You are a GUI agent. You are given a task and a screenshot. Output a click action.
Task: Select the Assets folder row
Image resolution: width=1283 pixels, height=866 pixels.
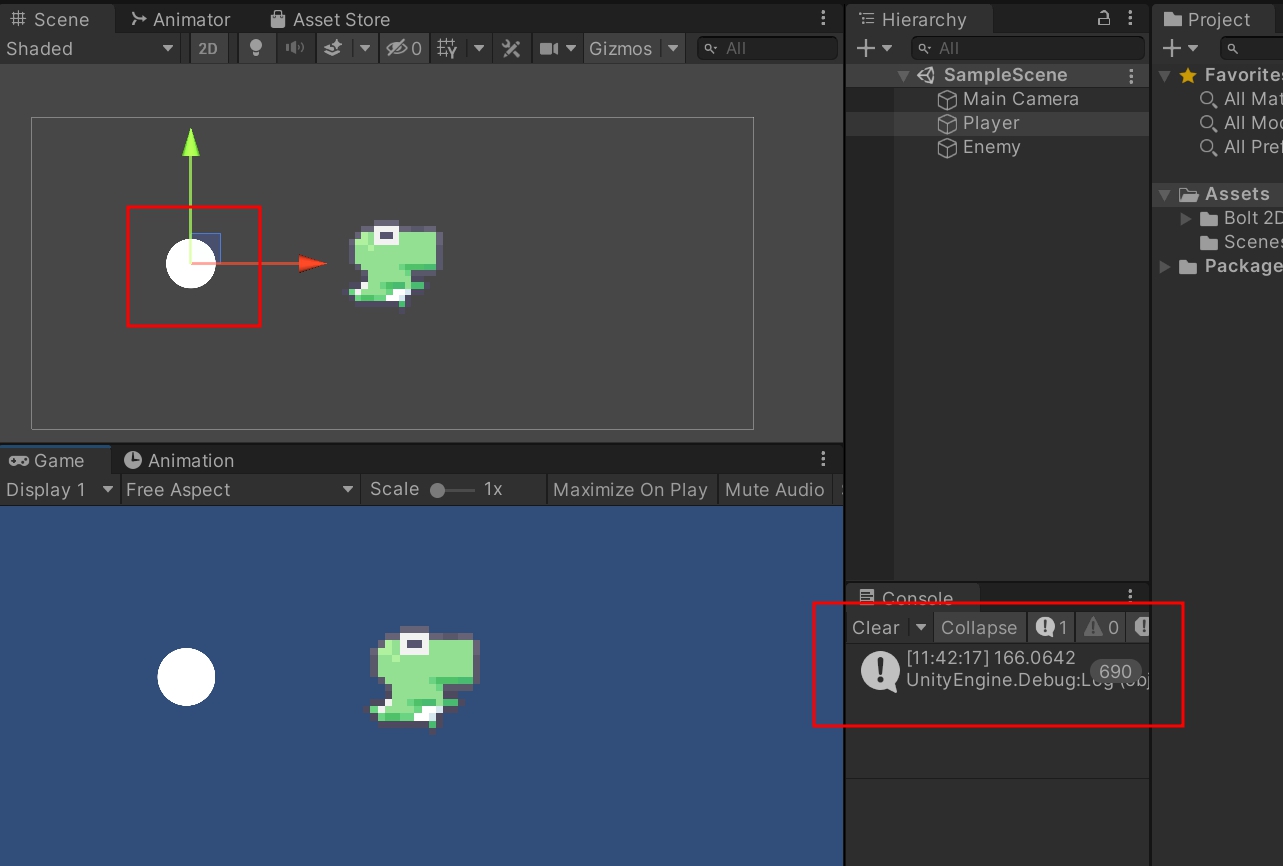pyautogui.click(x=1218, y=194)
